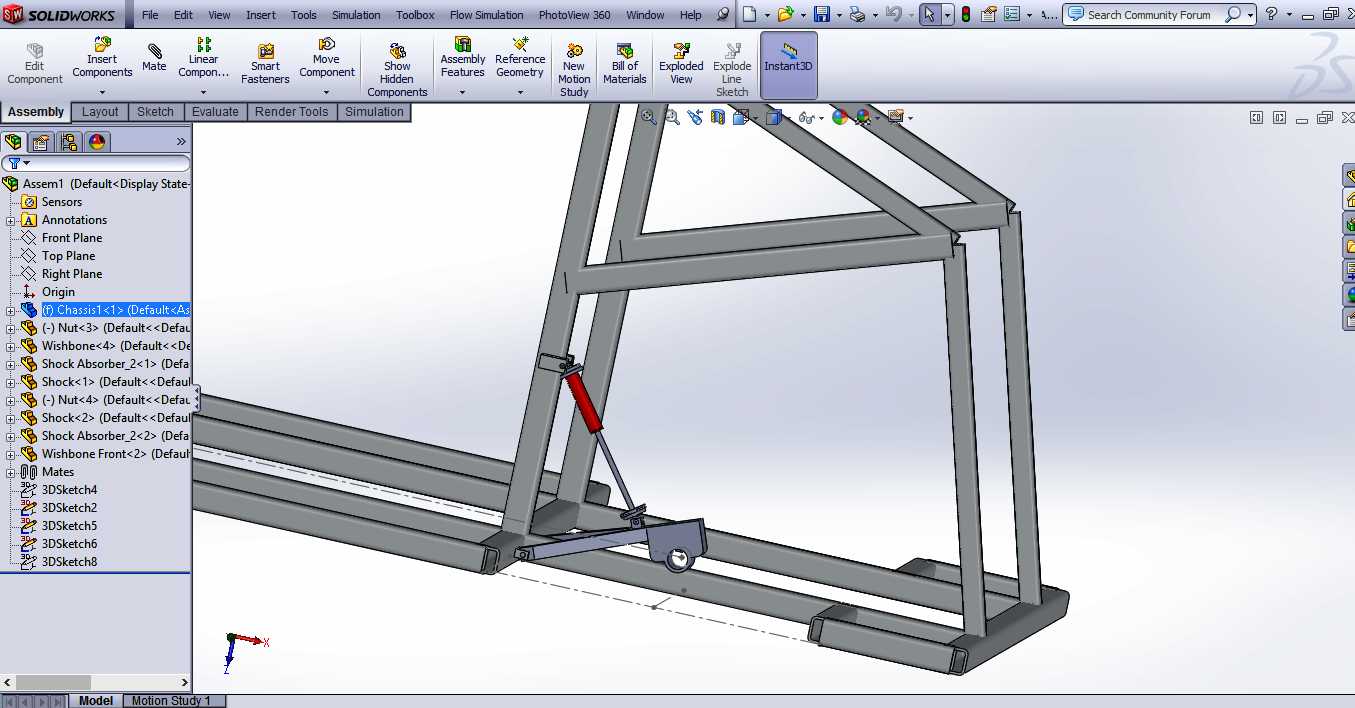This screenshot has width=1355, height=708.
Task: Click the Reference Geometry icon
Action: (x=520, y=45)
